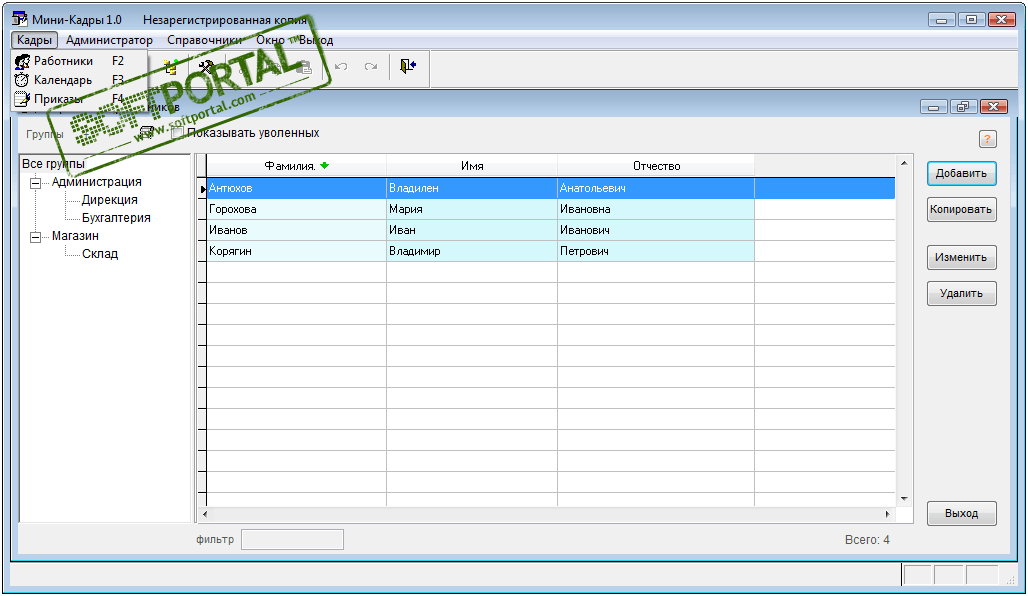Click the cell reading Ивановна
This screenshot has width=1028, height=596.
coord(656,209)
